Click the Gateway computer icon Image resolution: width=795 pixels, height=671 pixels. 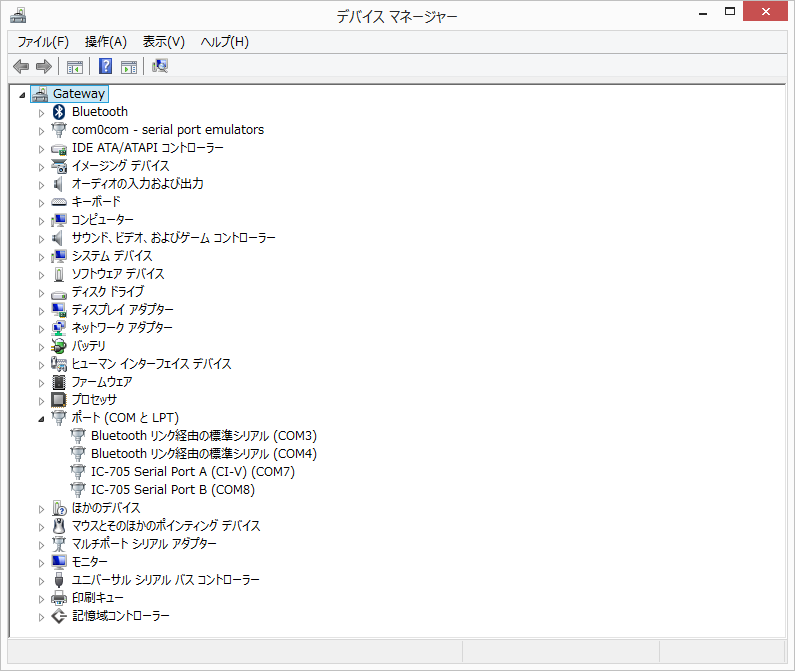(x=40, y=94)
